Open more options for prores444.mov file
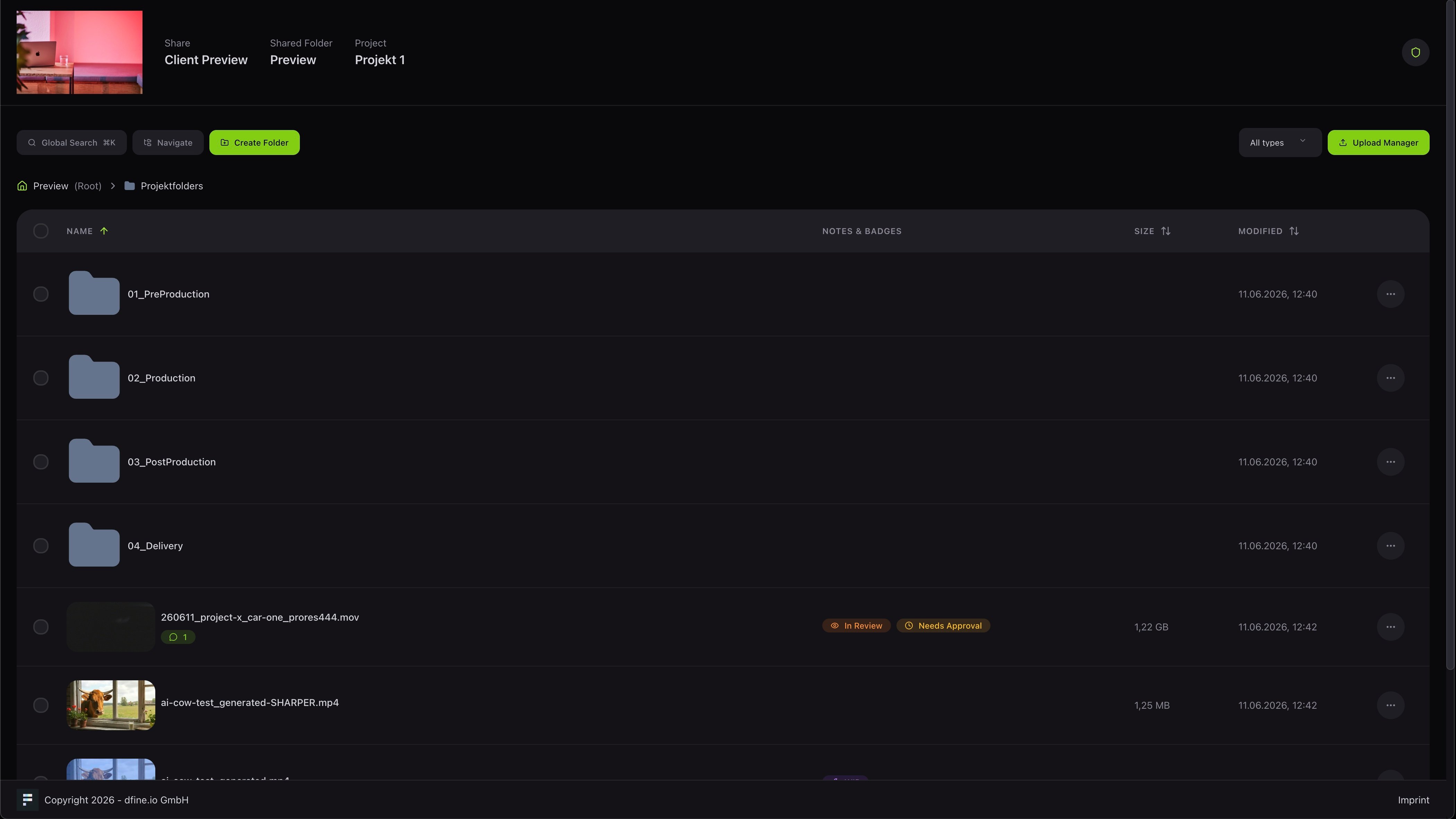 [x=1390, y=627]
